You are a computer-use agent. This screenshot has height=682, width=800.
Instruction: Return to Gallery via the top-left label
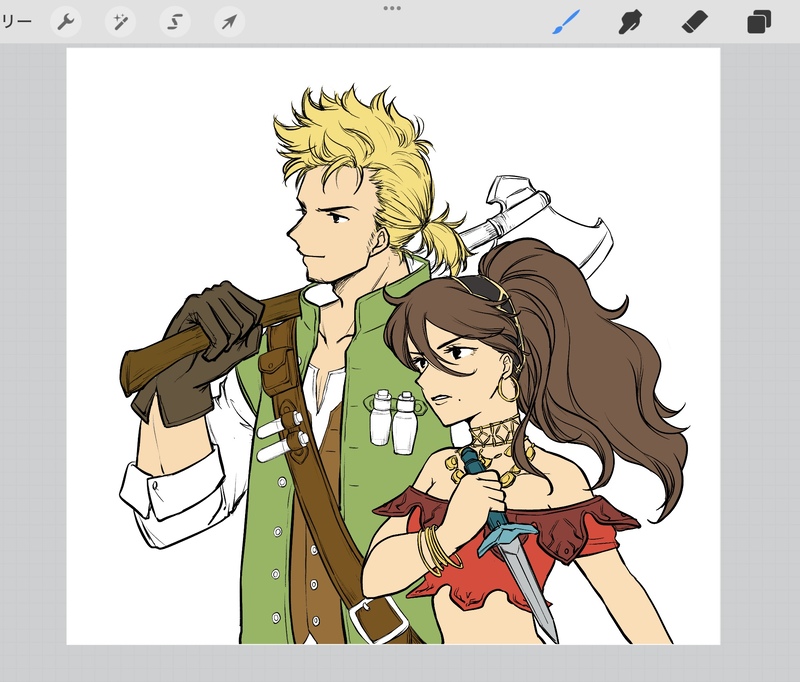pyautogui.click(x=16, y=21)
